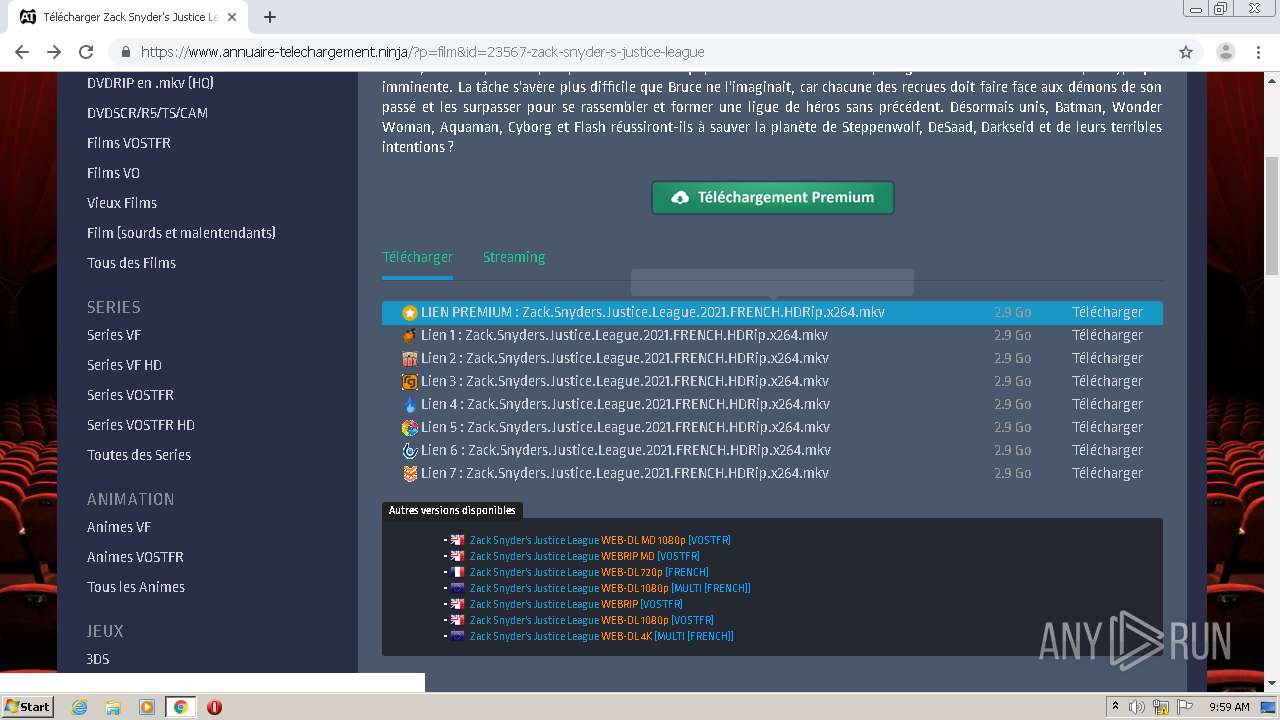1280x720 pixels.
Task: Click the host icon beside Lien 7
Action: (410, 473)
